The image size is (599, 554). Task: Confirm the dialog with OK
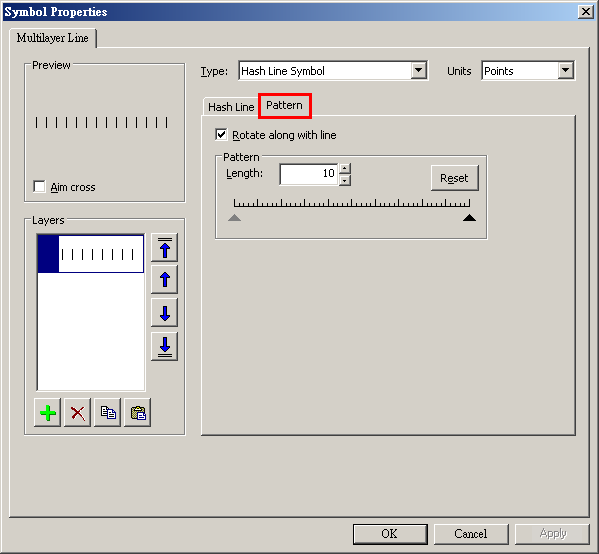[390, 534]
